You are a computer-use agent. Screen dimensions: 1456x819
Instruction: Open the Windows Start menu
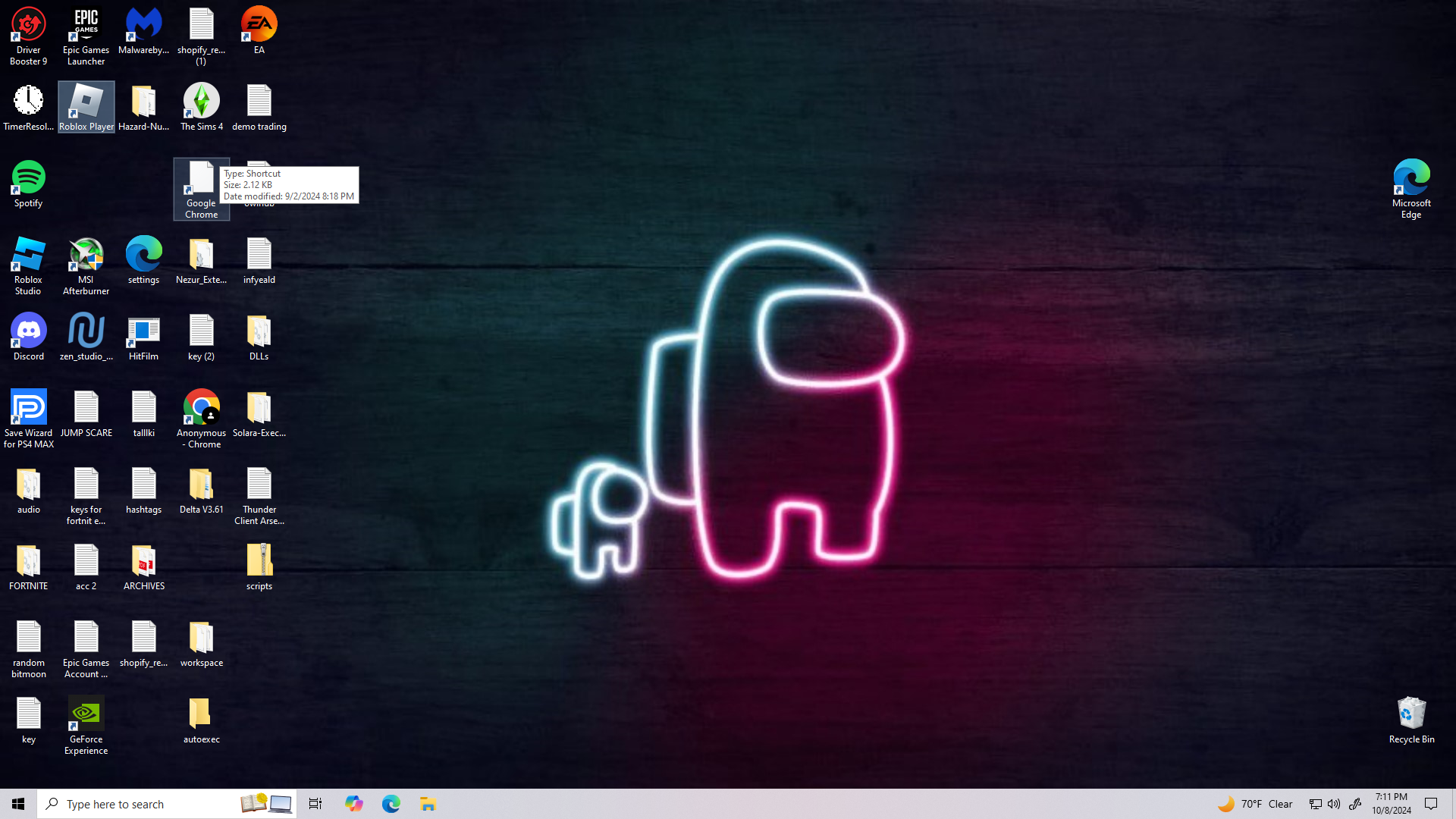coord(18,804)
